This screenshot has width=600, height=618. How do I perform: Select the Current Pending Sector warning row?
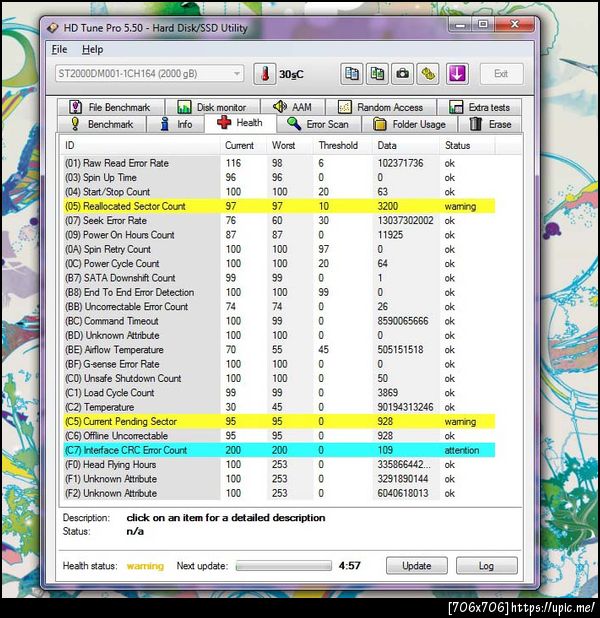pos(279,421)
